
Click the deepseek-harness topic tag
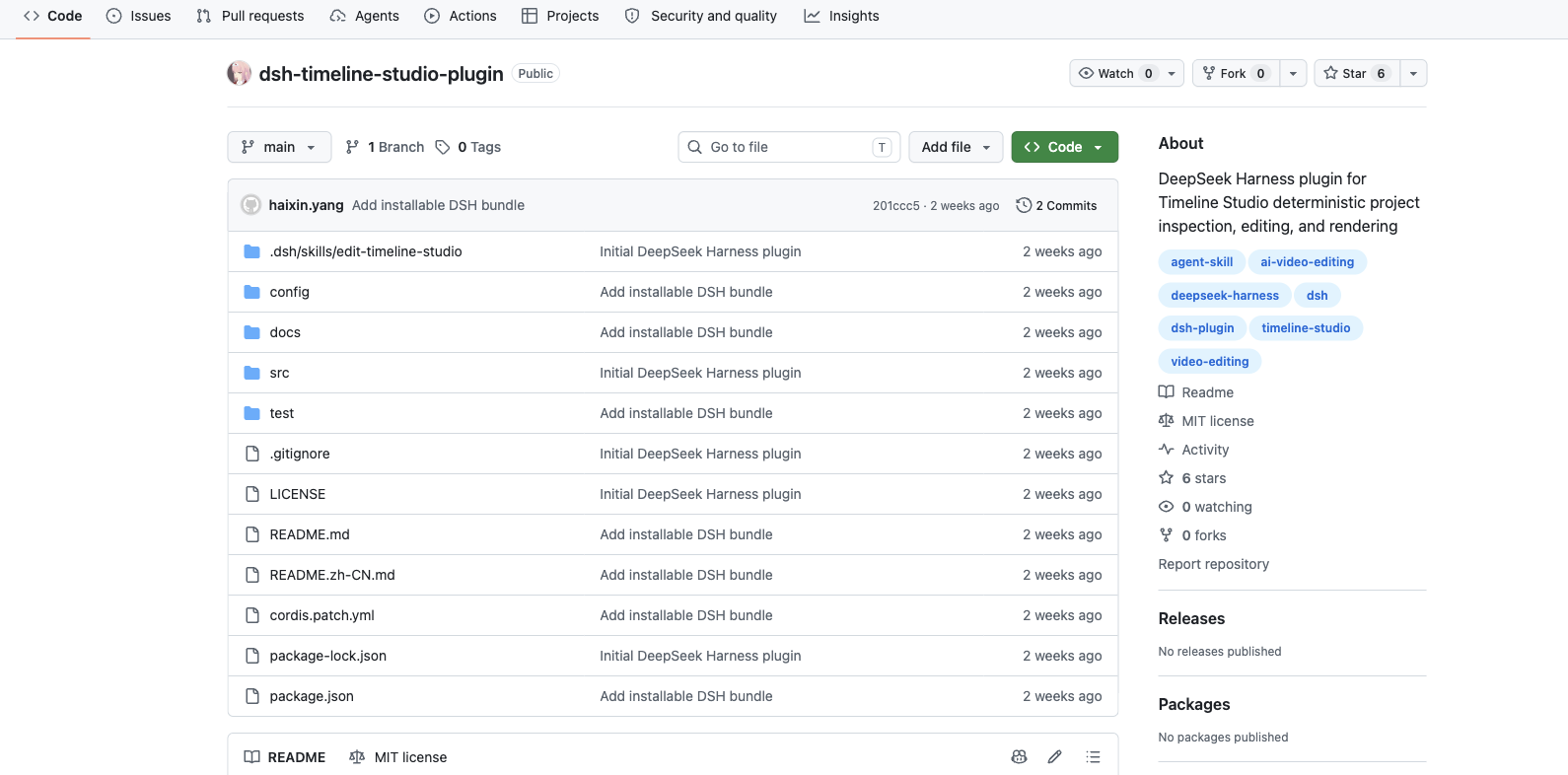[1225, 295]
